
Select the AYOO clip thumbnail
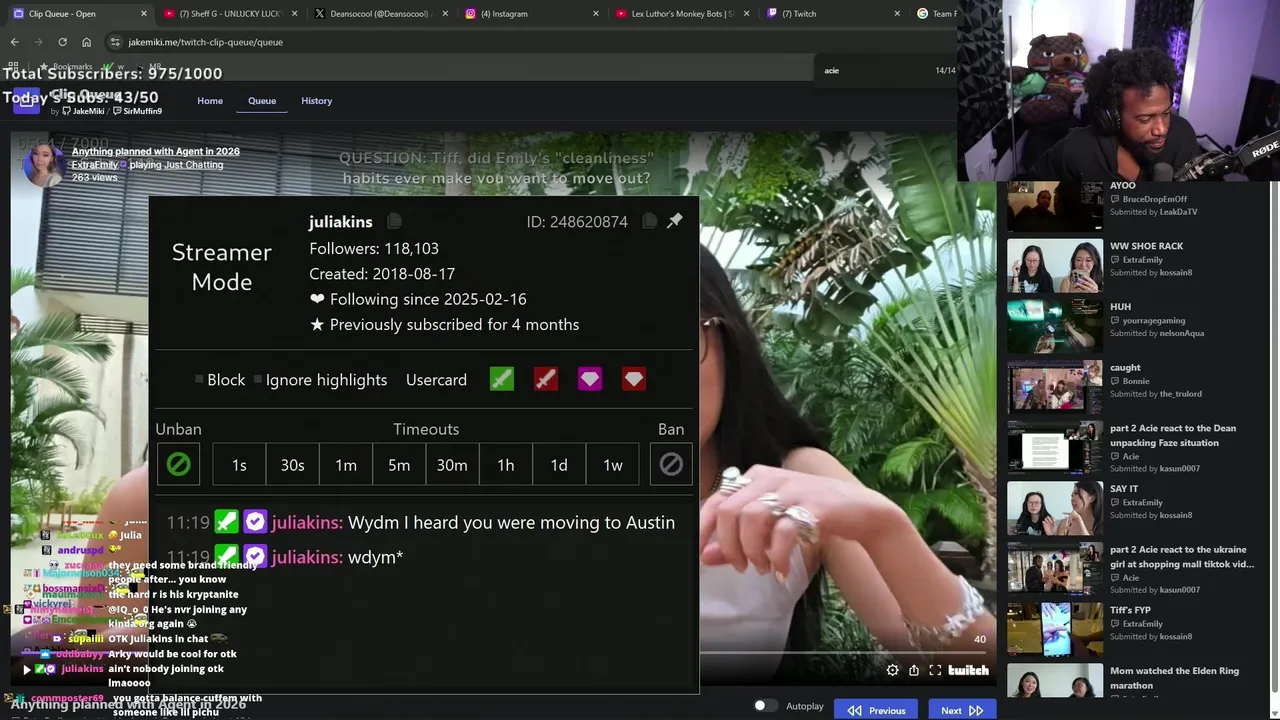pos(1054,205)
